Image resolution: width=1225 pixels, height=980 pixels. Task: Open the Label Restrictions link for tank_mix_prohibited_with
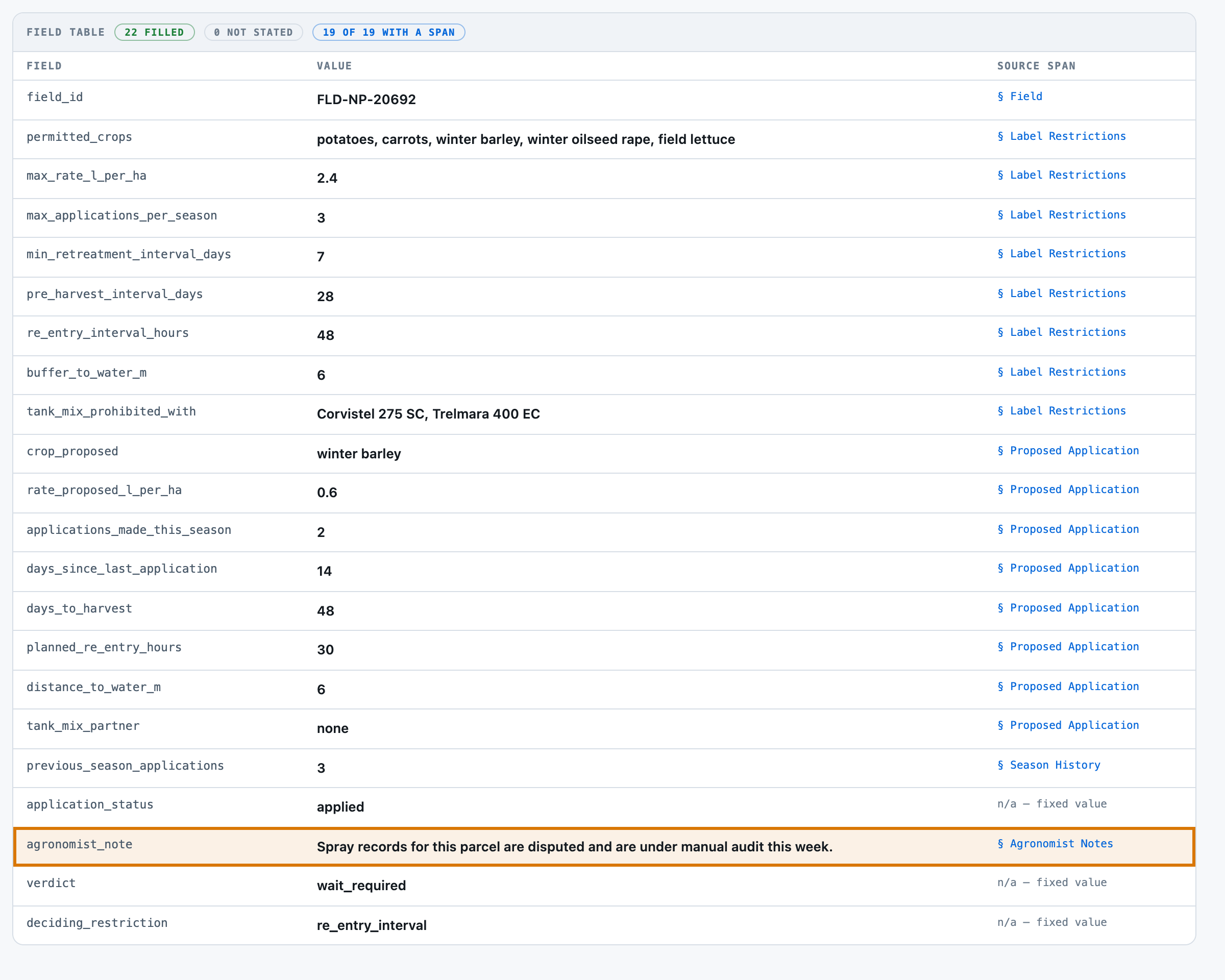tap(1061, 411)
